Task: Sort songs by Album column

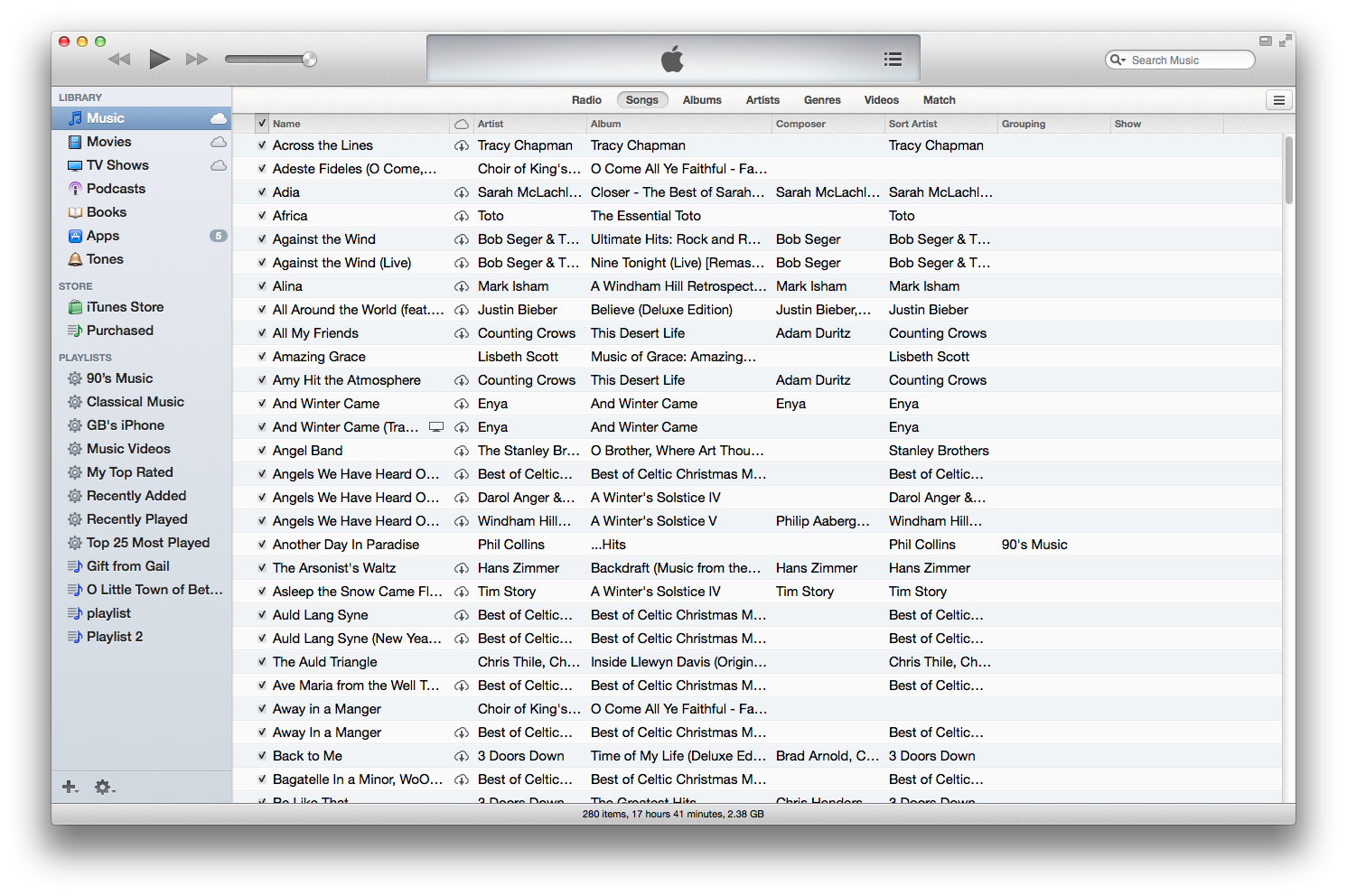Action: [x=680, y=124]
